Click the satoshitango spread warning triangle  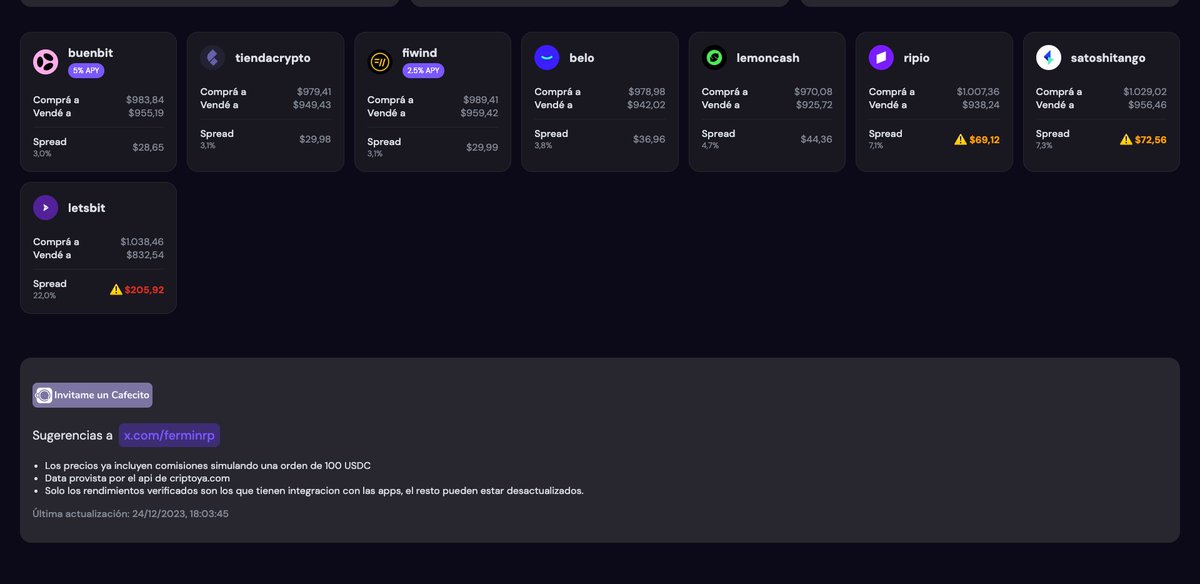(1126, 140)
